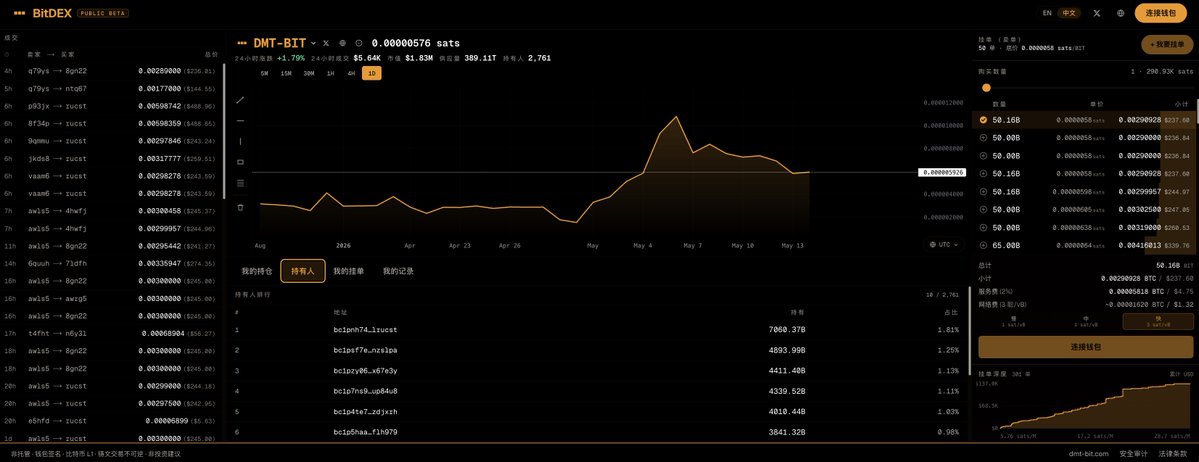Screen dimensions: 1199x462
Task: Select the fast 快 network fee option
Action: click(1158, 321)
